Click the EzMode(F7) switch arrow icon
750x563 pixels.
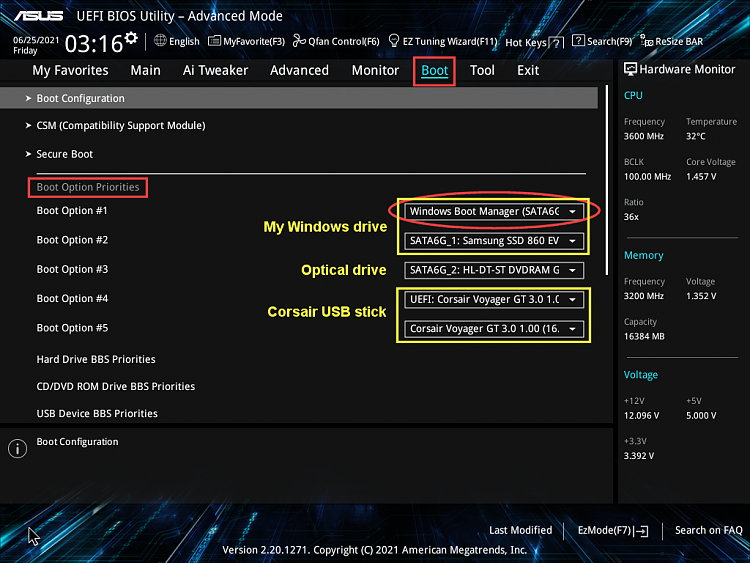tap(642, 531)
